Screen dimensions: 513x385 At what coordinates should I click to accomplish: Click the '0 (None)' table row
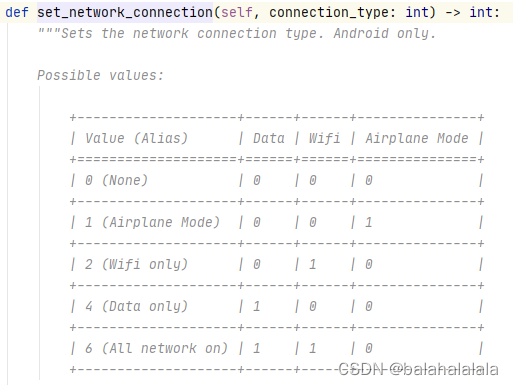(x=277, y=180)
